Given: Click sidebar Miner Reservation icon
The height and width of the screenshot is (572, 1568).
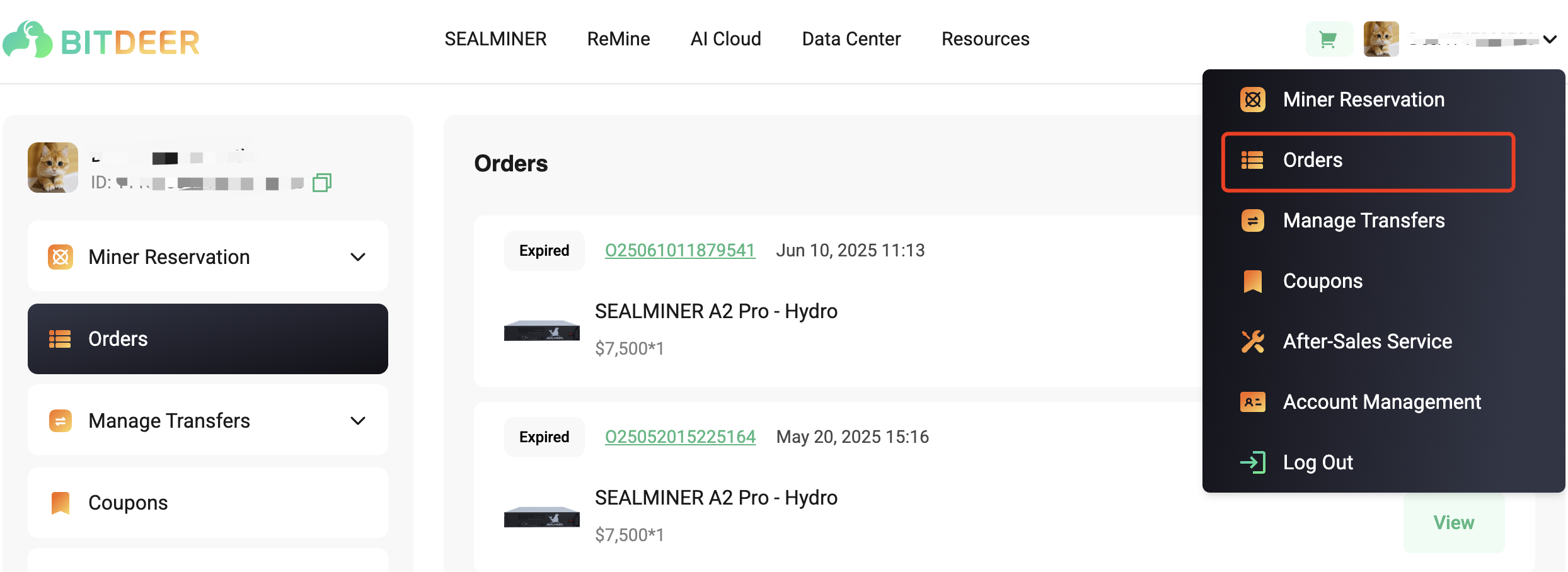Looking at the screenshot, I should [61, 257].
